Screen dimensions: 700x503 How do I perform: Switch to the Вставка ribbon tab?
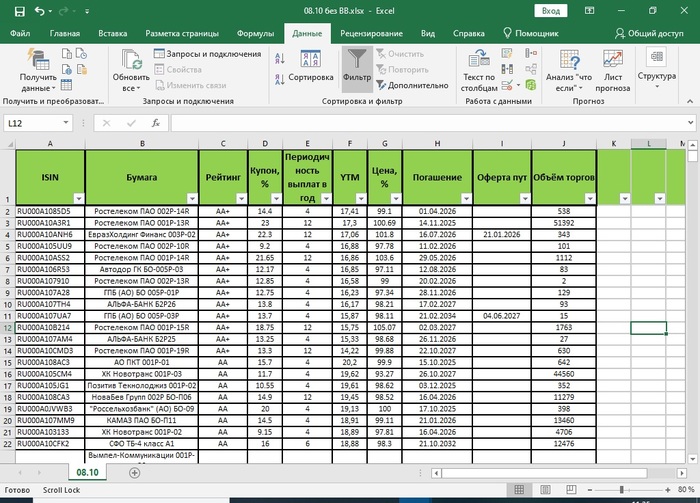pos(113,33)
